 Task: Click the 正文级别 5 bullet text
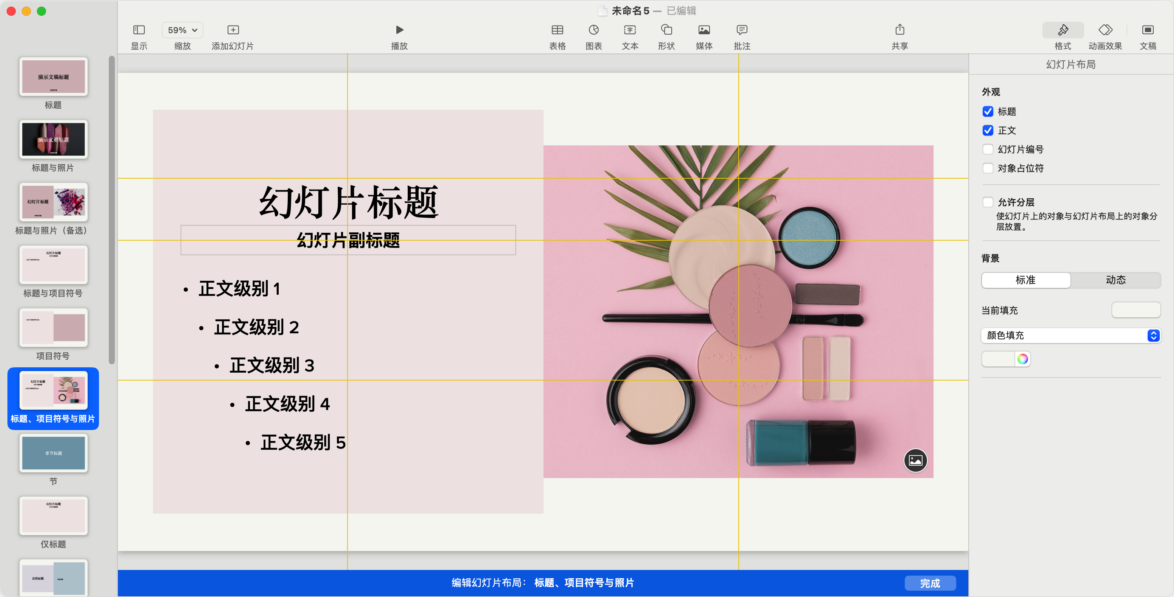[x=303, y=443]
